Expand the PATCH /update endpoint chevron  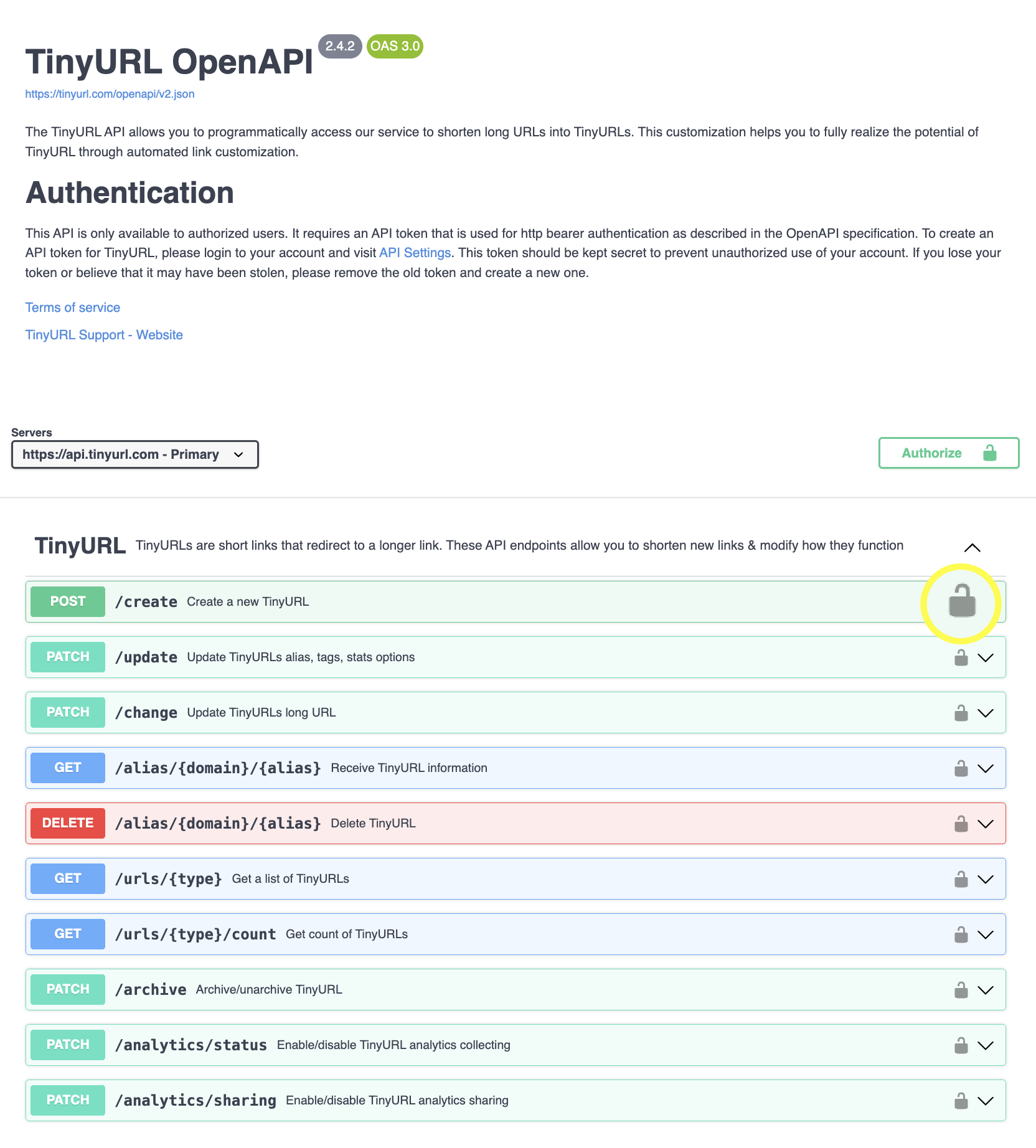[x=986, y=657]
